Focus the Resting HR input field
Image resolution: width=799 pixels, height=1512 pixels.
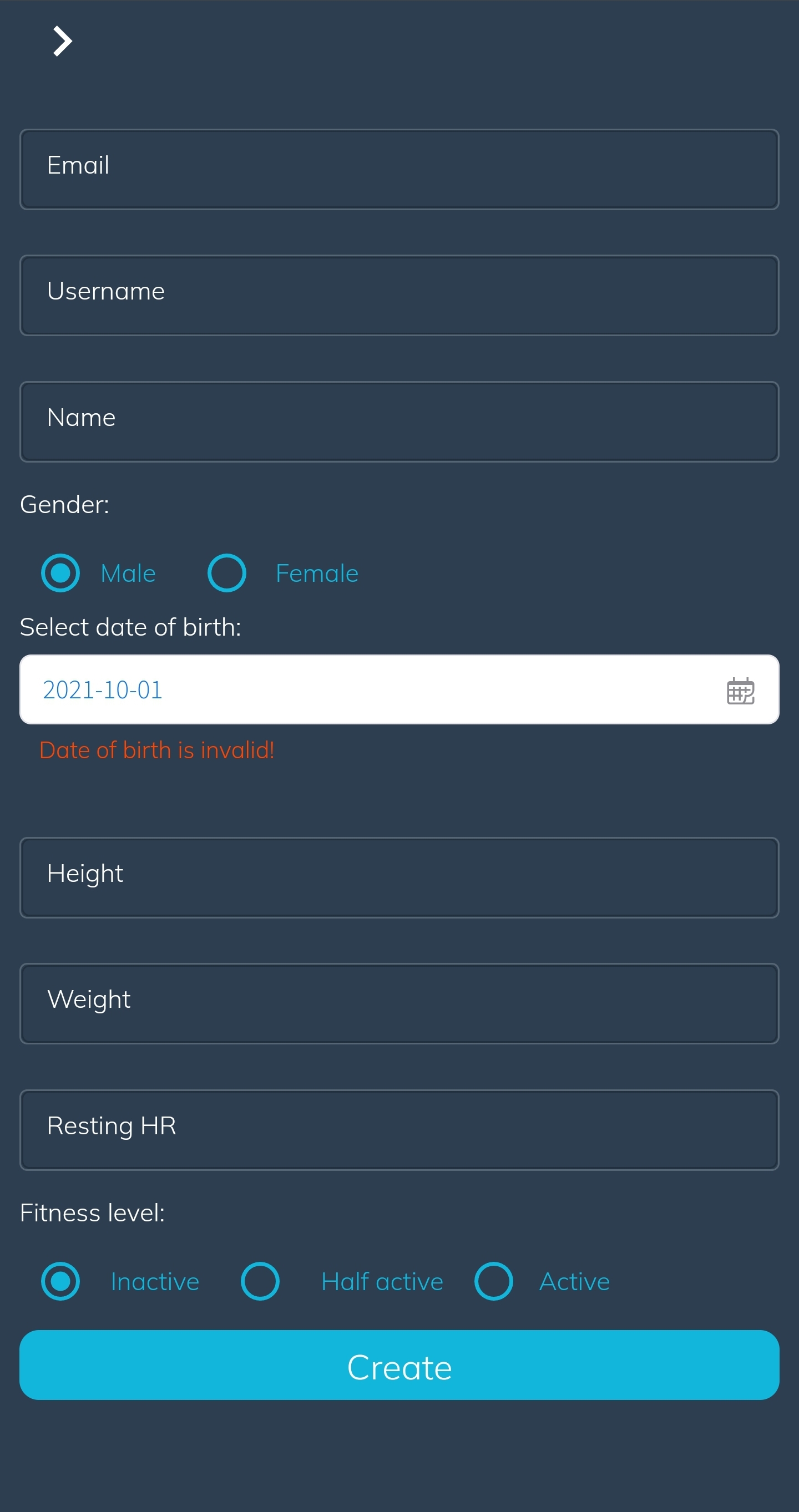(x=399, y=1130)
